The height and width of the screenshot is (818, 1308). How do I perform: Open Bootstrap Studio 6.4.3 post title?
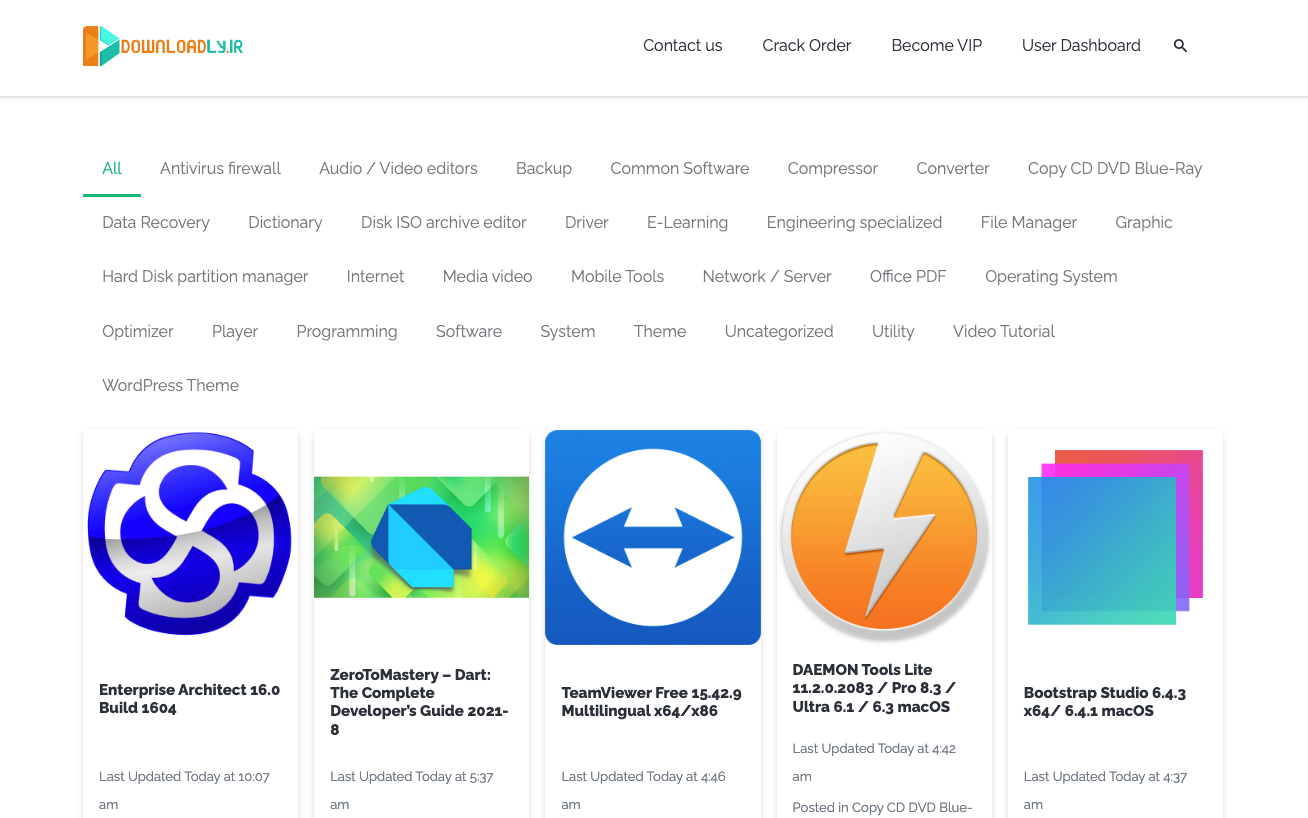tap(1104, 702)
